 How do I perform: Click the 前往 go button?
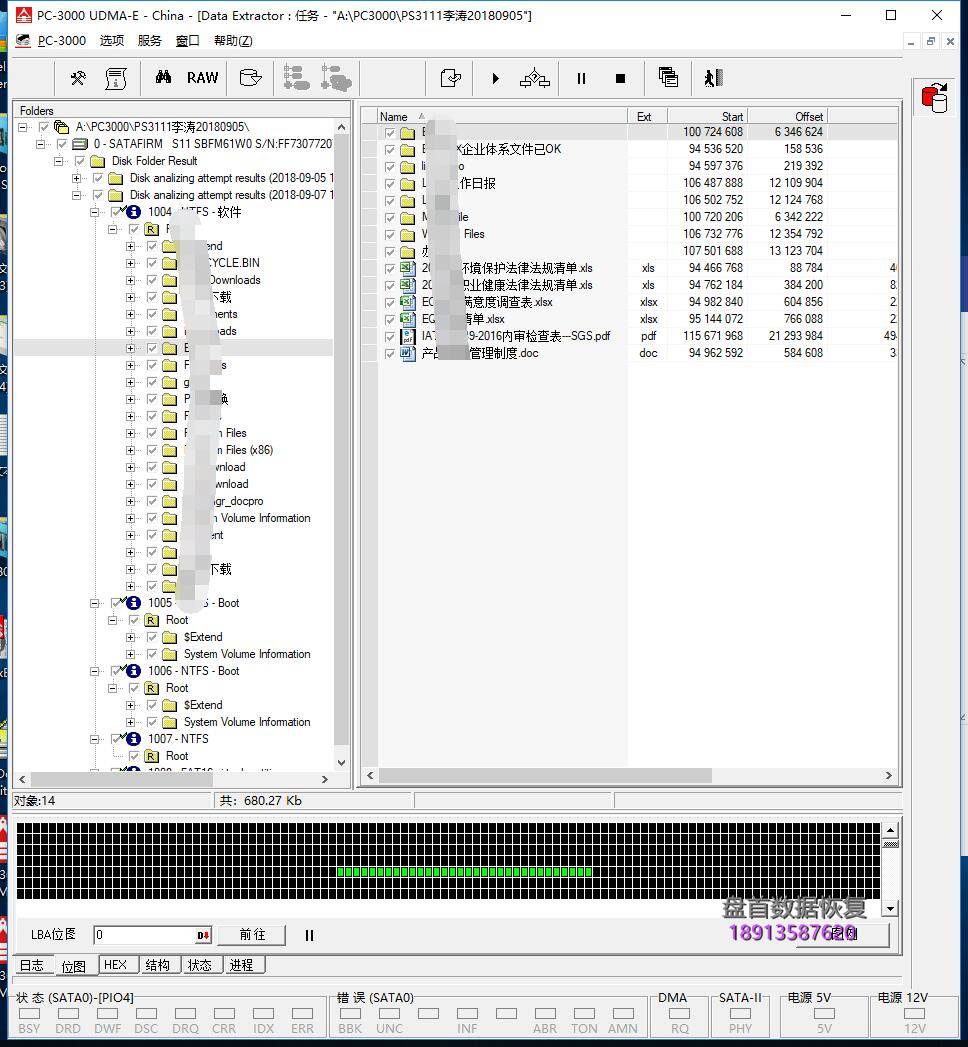click(x=252, y=935)
